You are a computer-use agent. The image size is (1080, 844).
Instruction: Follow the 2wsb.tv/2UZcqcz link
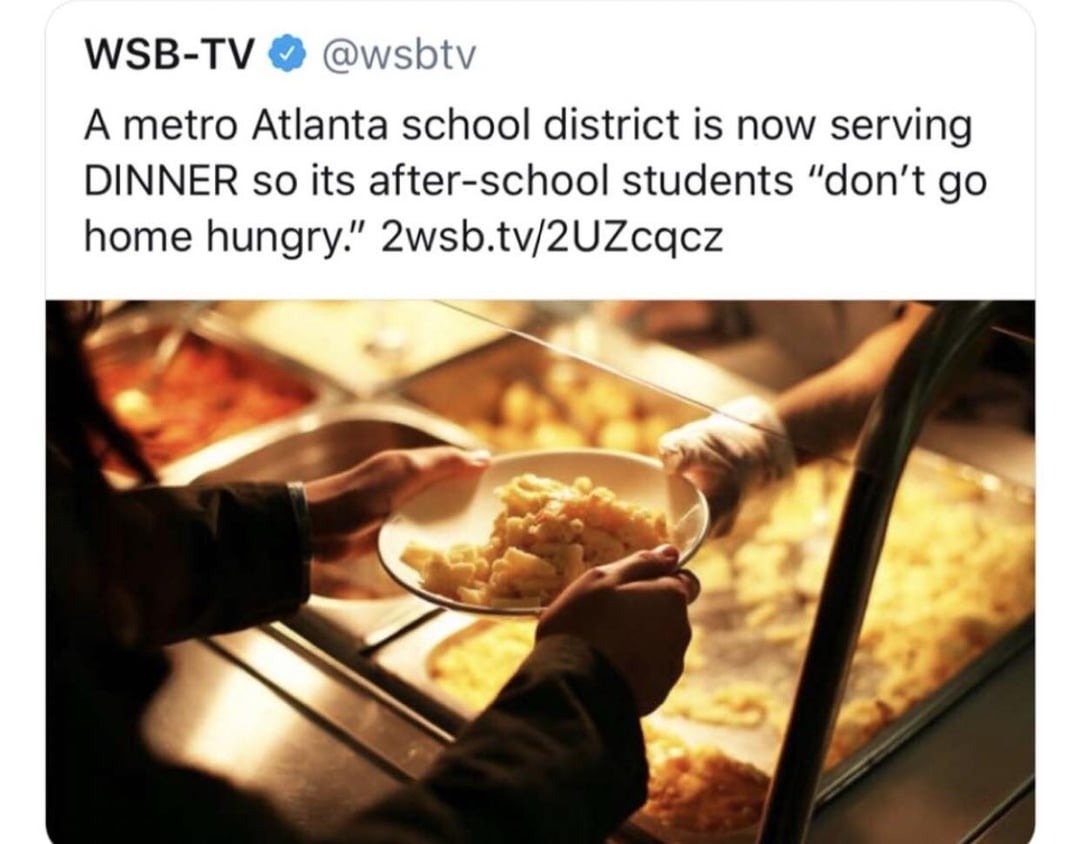(552, 238)
